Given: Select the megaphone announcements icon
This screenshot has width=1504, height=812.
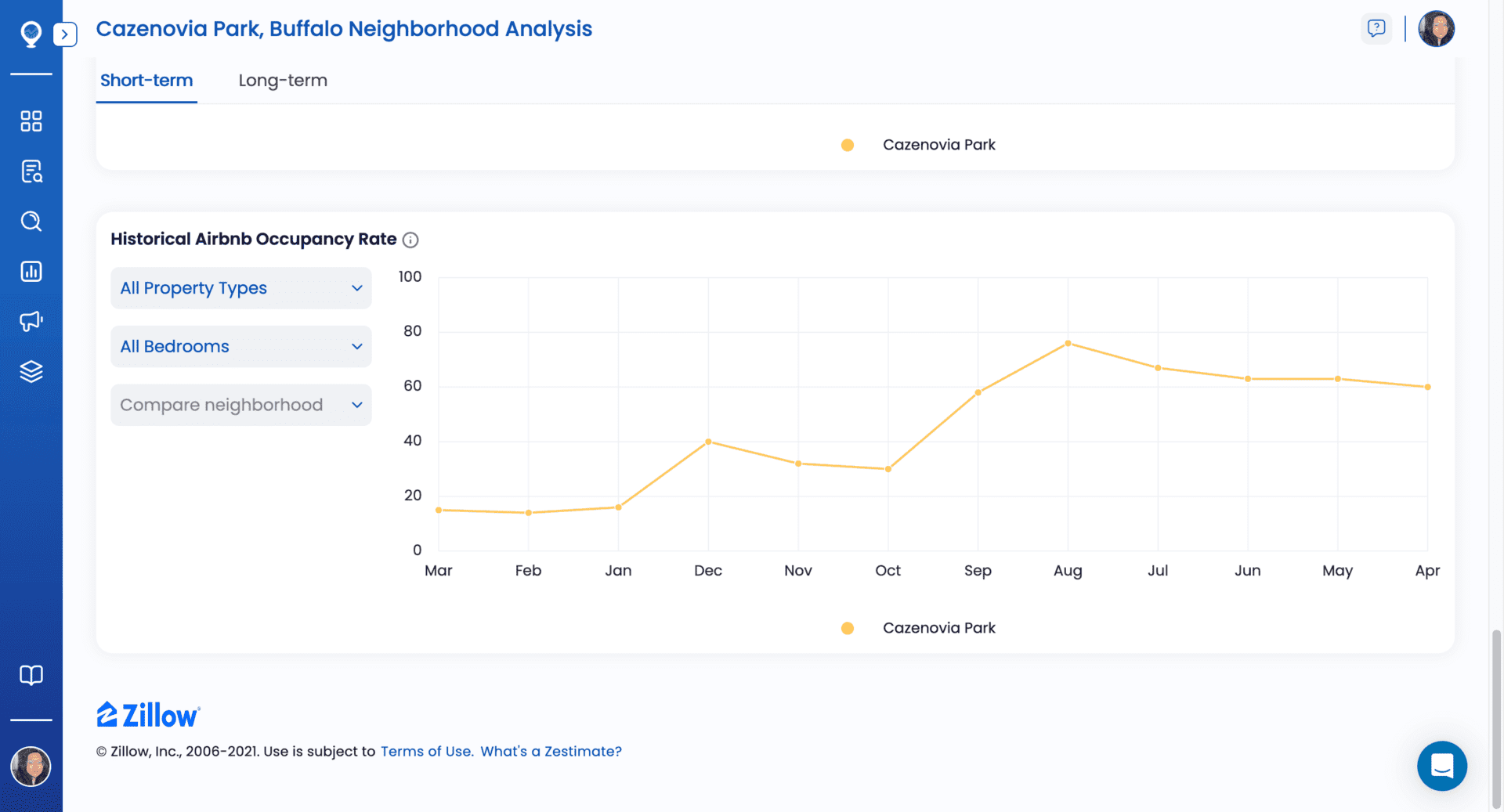Looking at the screenshot, I should click(31, 321).
